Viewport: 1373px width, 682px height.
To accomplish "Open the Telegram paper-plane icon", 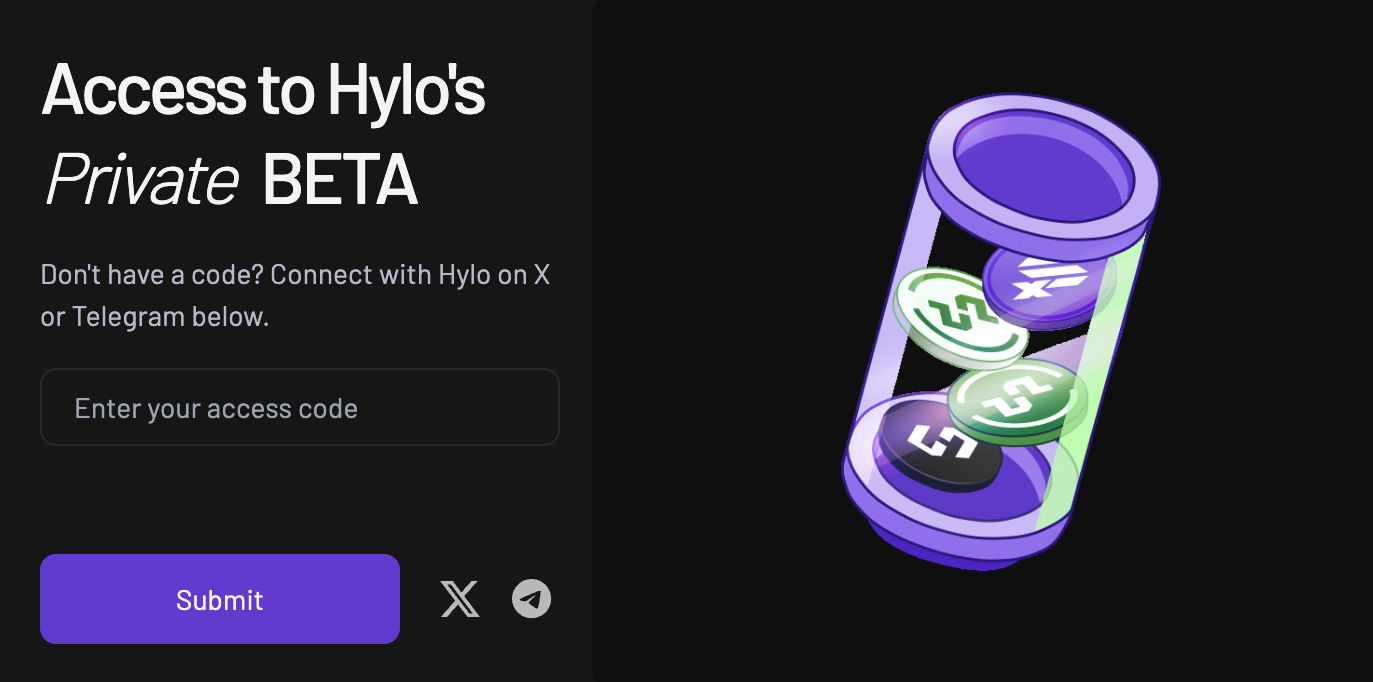I will pos(532,599).
